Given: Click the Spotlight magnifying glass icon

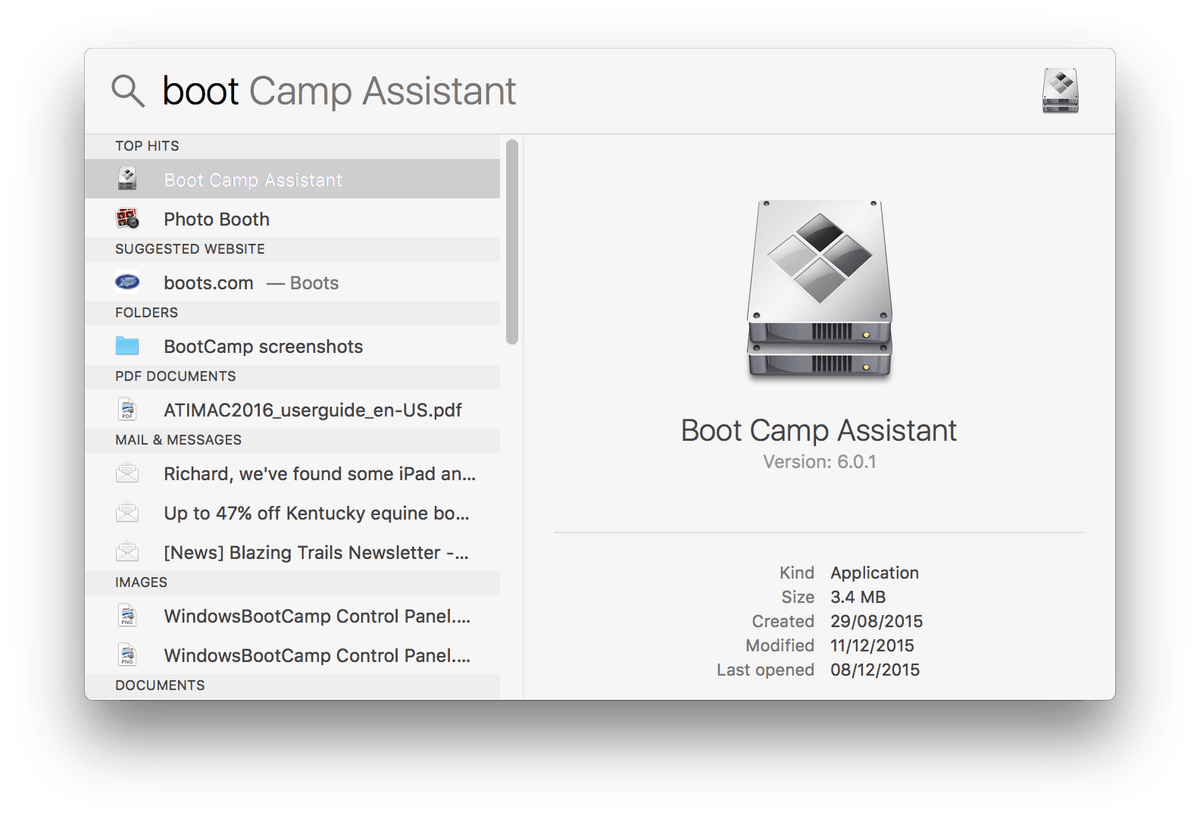Looking at the screenshot, I should pyautogui.click(x=128, y=91).
